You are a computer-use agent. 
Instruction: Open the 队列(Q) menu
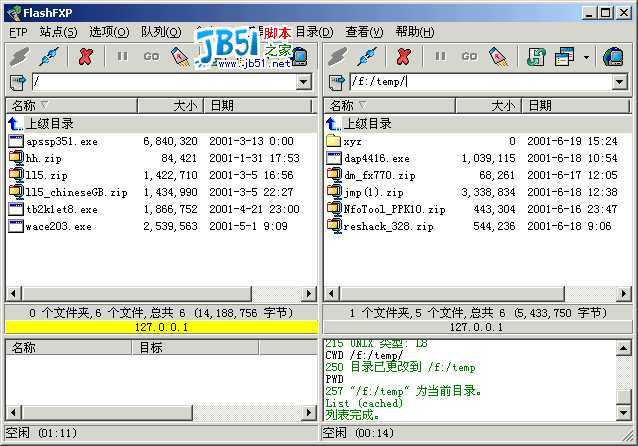pyautogui.click(x=161, y=32)
